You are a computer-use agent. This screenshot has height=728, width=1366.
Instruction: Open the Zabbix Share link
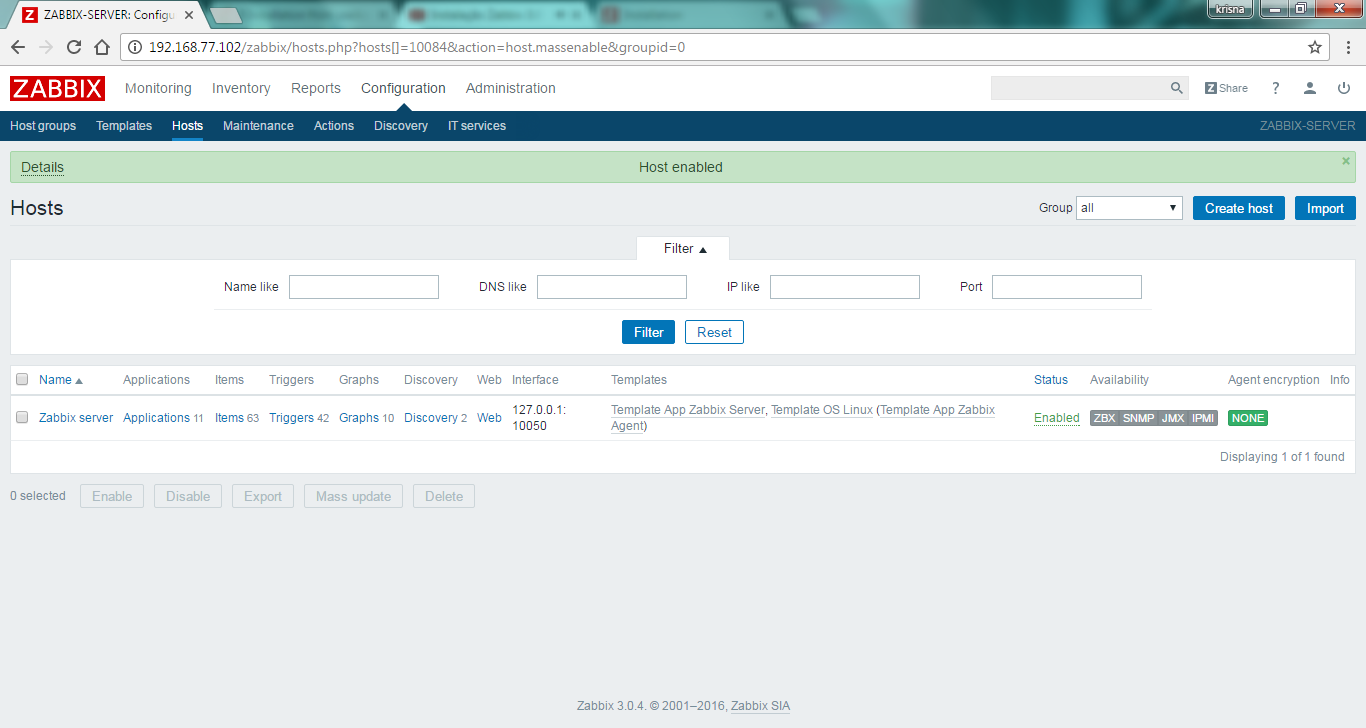[1226, 88]
